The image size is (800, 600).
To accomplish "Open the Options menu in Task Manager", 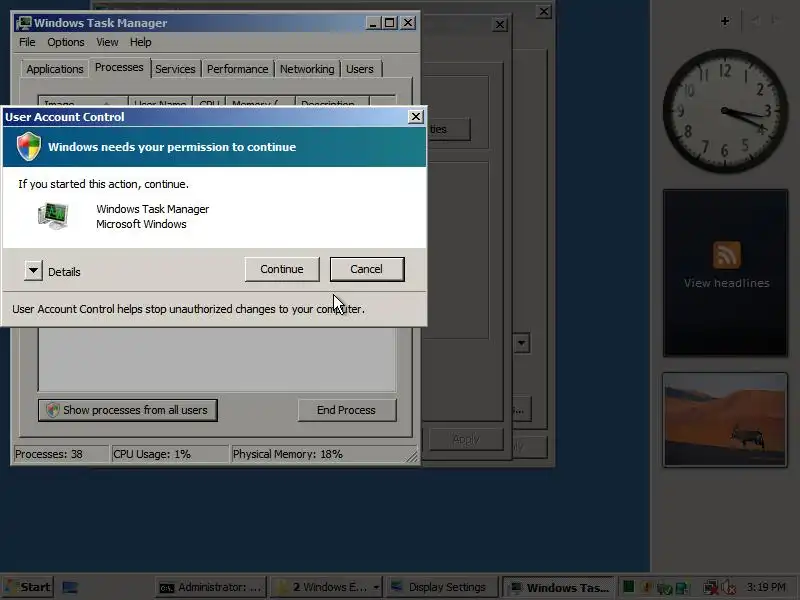I will 66,42.
